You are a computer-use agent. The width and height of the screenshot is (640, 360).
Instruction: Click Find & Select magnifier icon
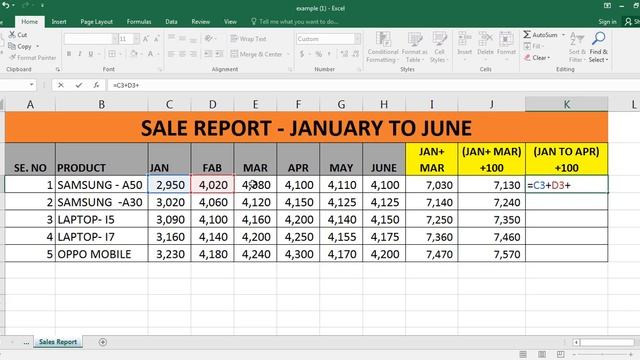point(599,39)
